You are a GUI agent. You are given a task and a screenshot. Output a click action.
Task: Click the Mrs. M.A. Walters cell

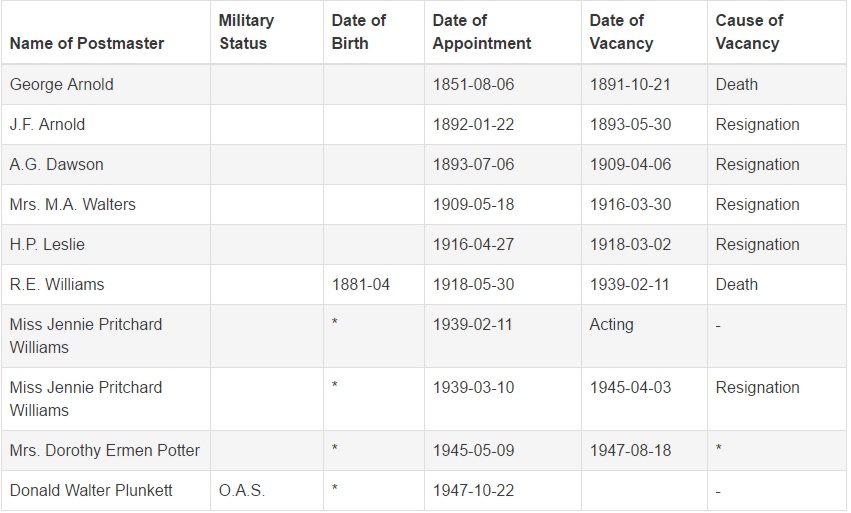(x=72, y=204)
